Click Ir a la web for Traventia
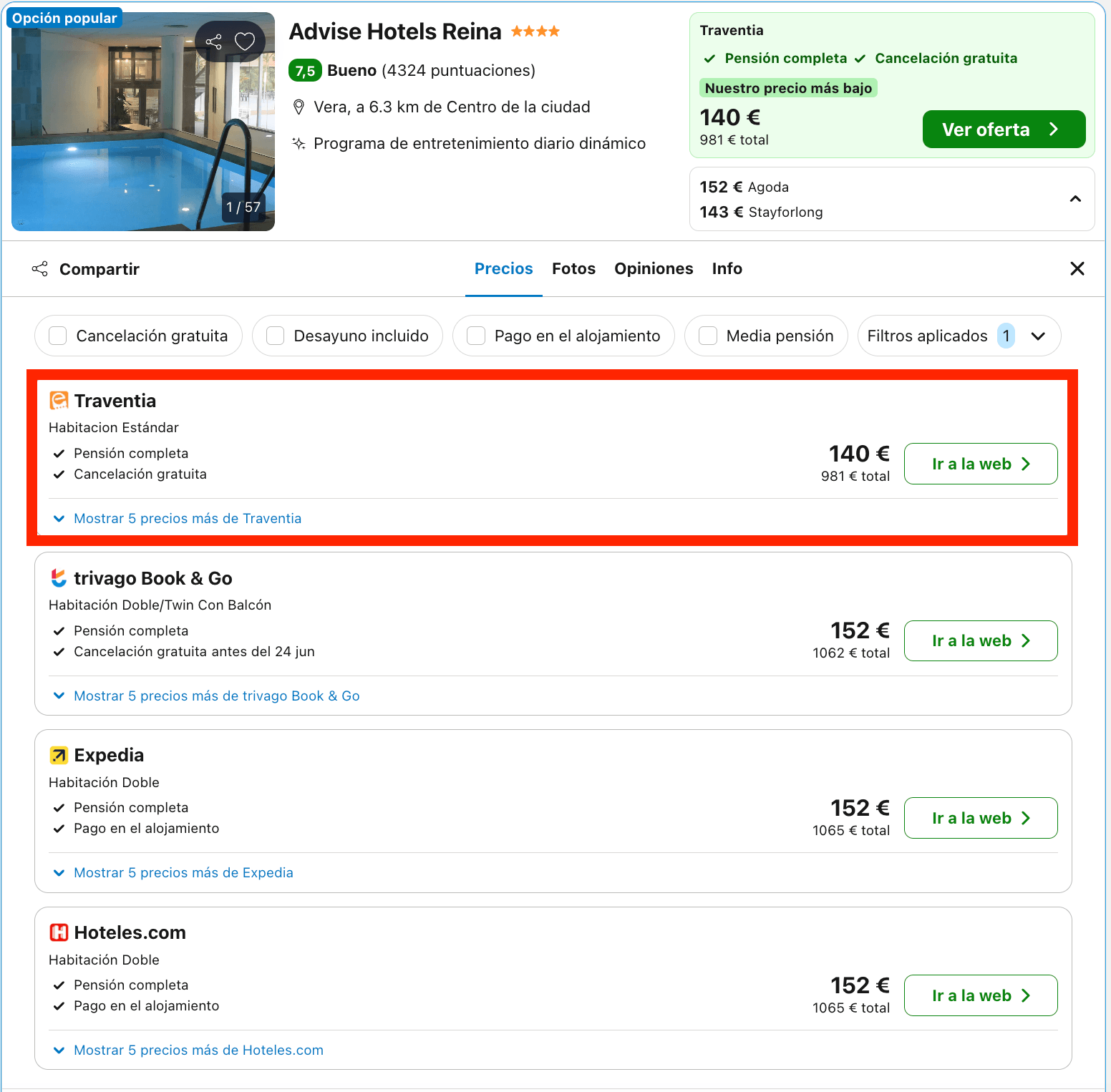This screenshot has width=1111, height=1092. point(981,464)
